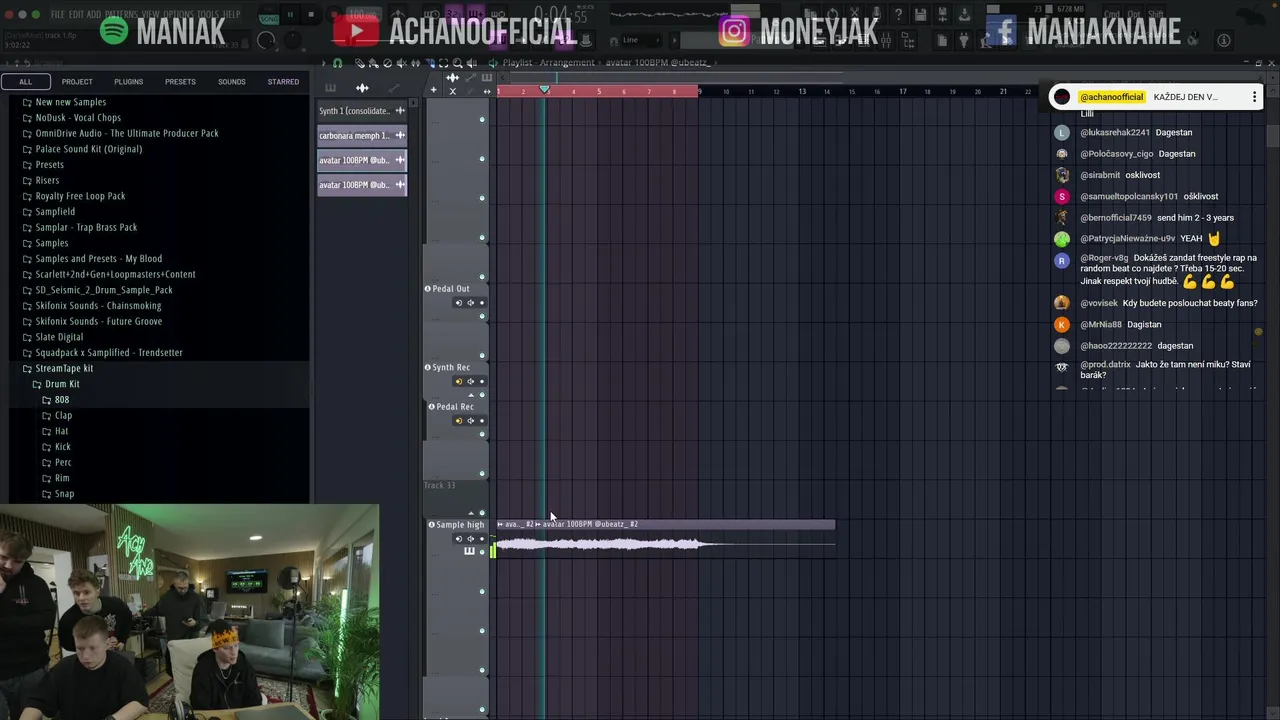Select the Select marquee tool in playlist toolbar
1280x720 pixels.
[x=444, y=63]
